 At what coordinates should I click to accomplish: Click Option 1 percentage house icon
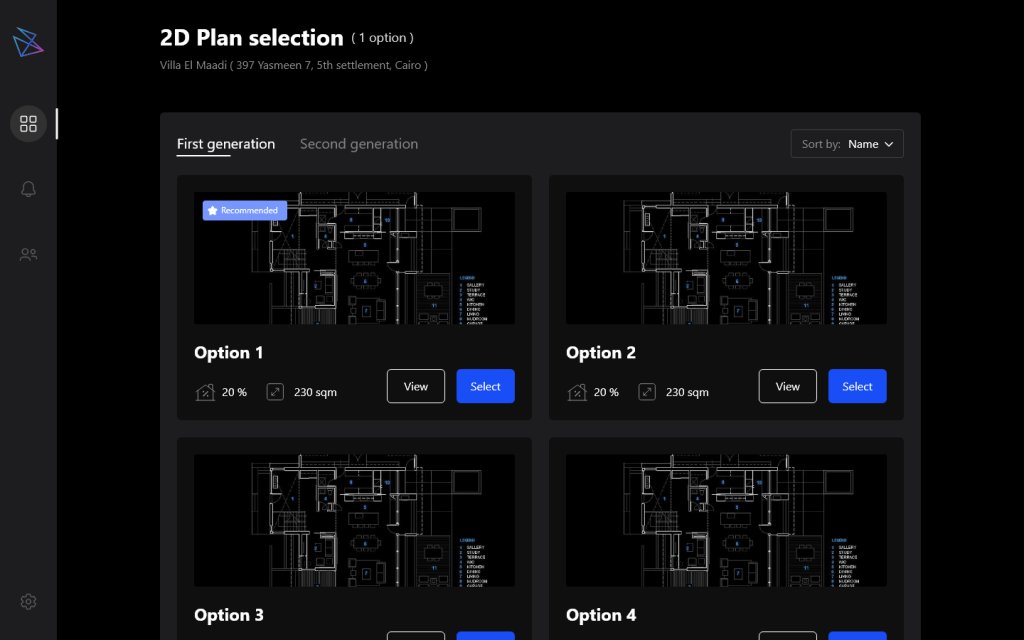pyautogui.click(x=205, y=392)
